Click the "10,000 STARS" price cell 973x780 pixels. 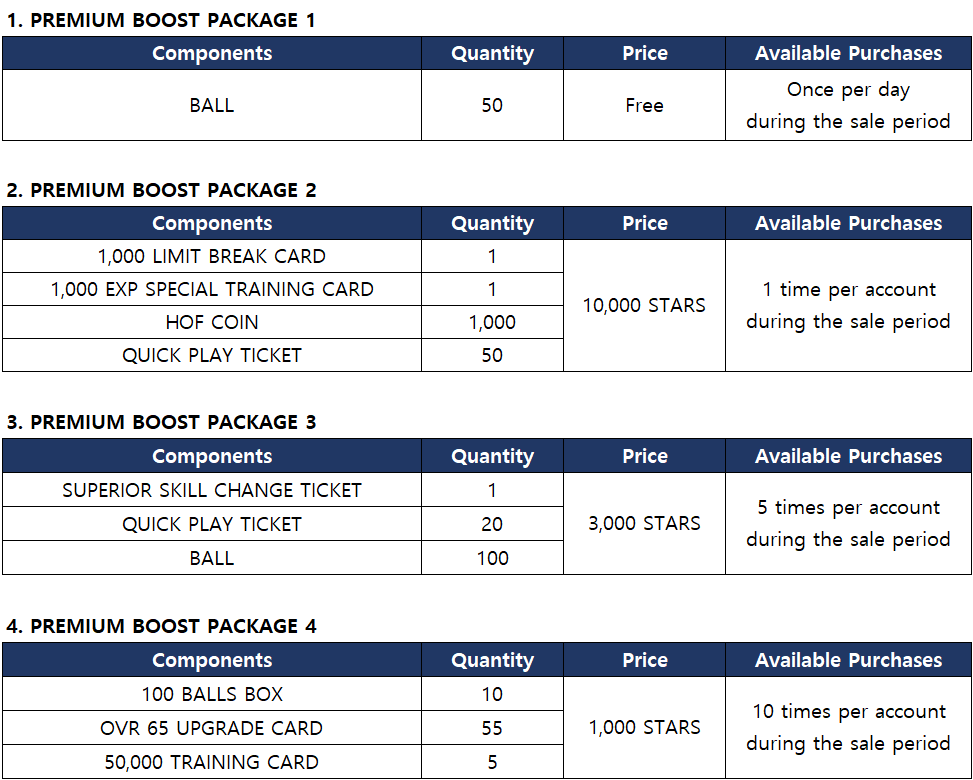(644, 305)
